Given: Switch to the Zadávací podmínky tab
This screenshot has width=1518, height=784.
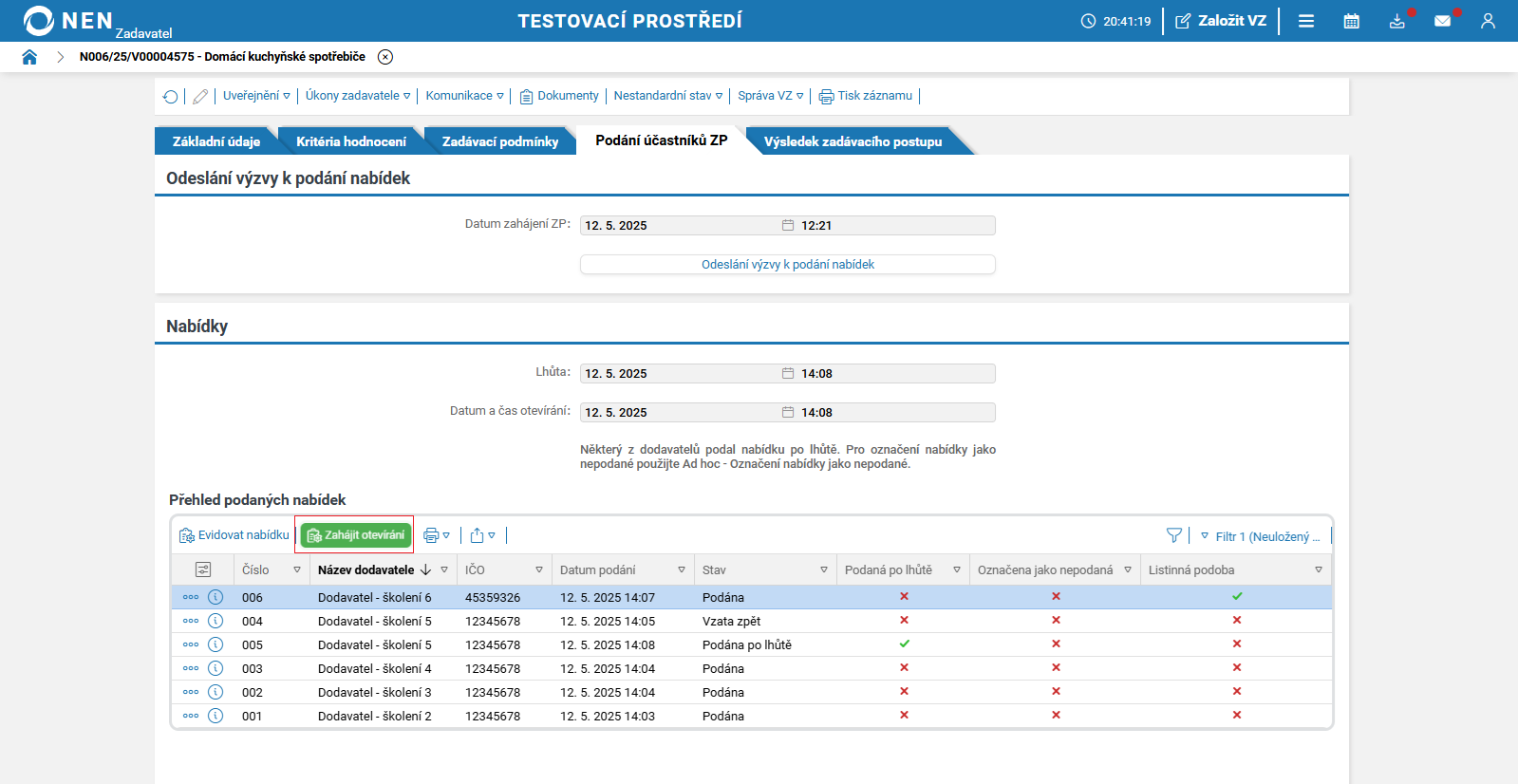Looking at the screenshot, I should (500, 141).
